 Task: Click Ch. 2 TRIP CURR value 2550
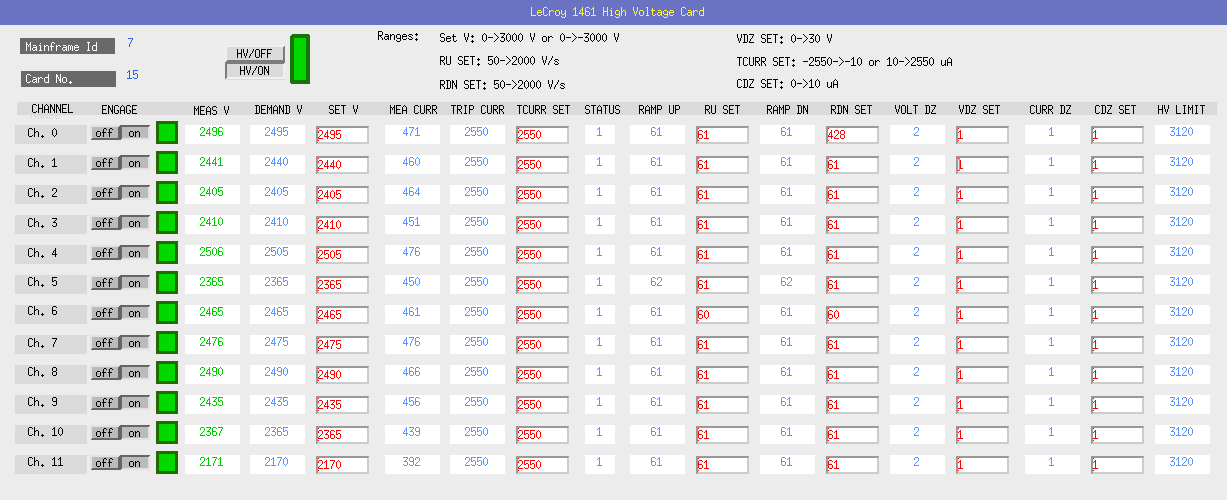click(x=477, y=192)
